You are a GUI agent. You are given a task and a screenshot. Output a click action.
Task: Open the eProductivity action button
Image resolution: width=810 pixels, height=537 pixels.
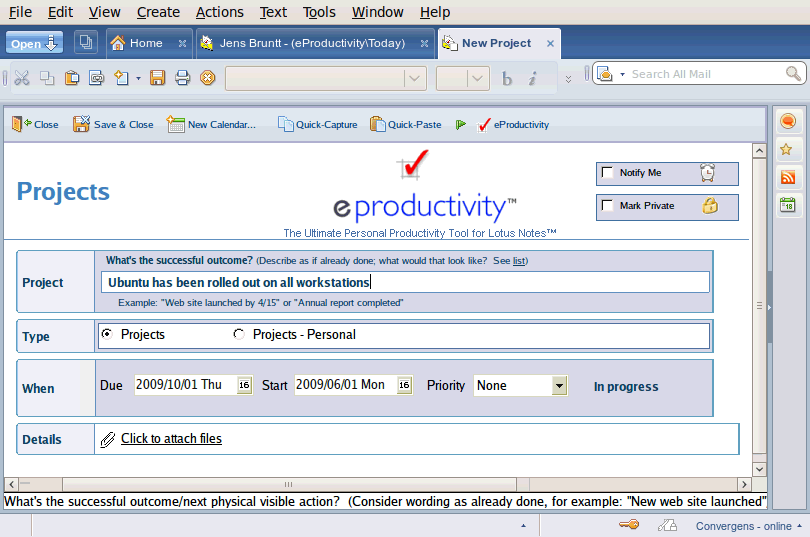point(513,124)
